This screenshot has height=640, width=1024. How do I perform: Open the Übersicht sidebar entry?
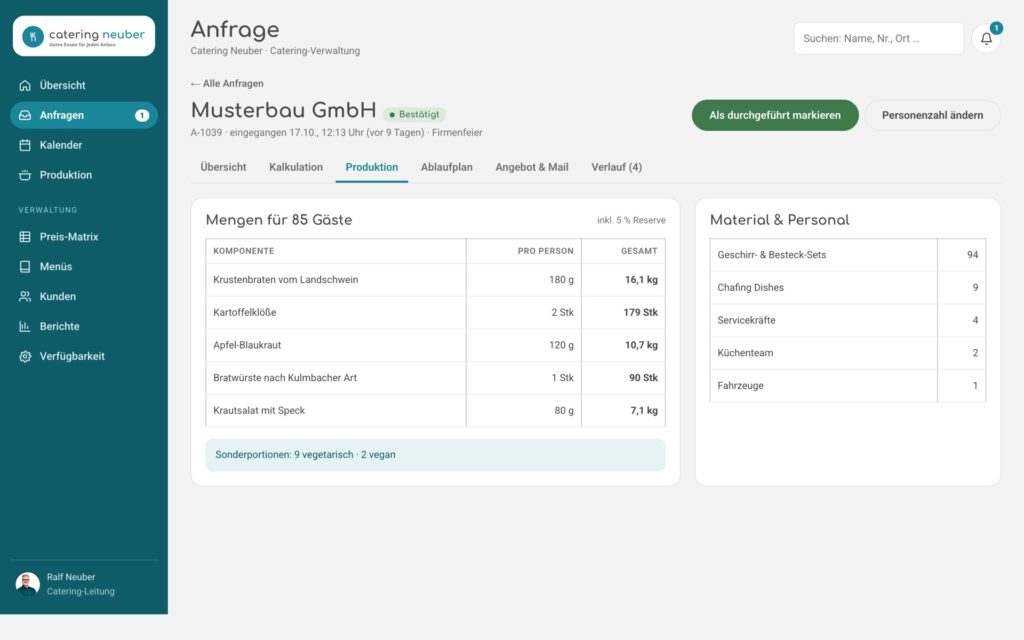coord(84,86)
